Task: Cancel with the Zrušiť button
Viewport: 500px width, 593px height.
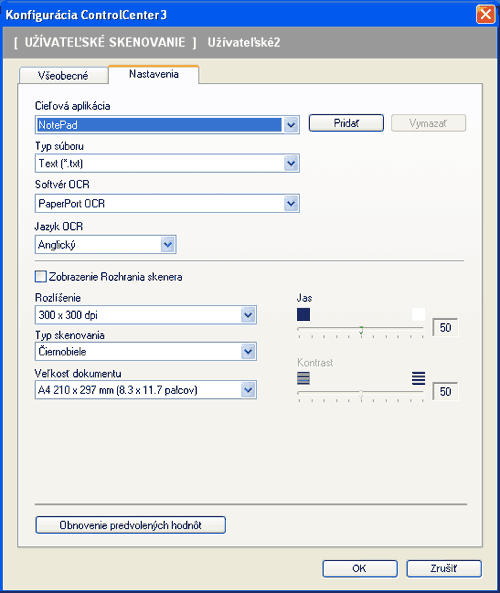Action: click(444, 568)
